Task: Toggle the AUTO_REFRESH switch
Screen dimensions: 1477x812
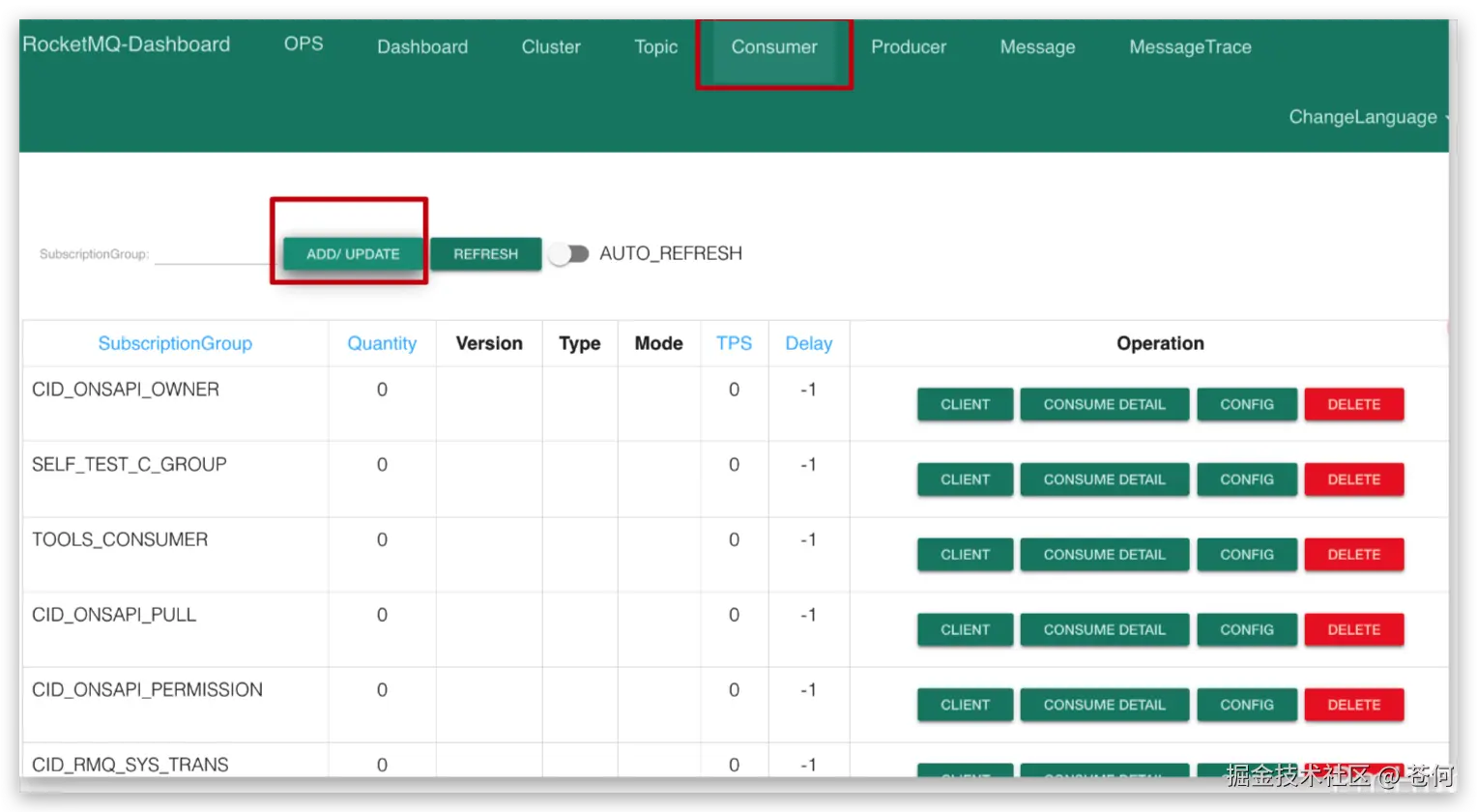Action: pos(569,253)
